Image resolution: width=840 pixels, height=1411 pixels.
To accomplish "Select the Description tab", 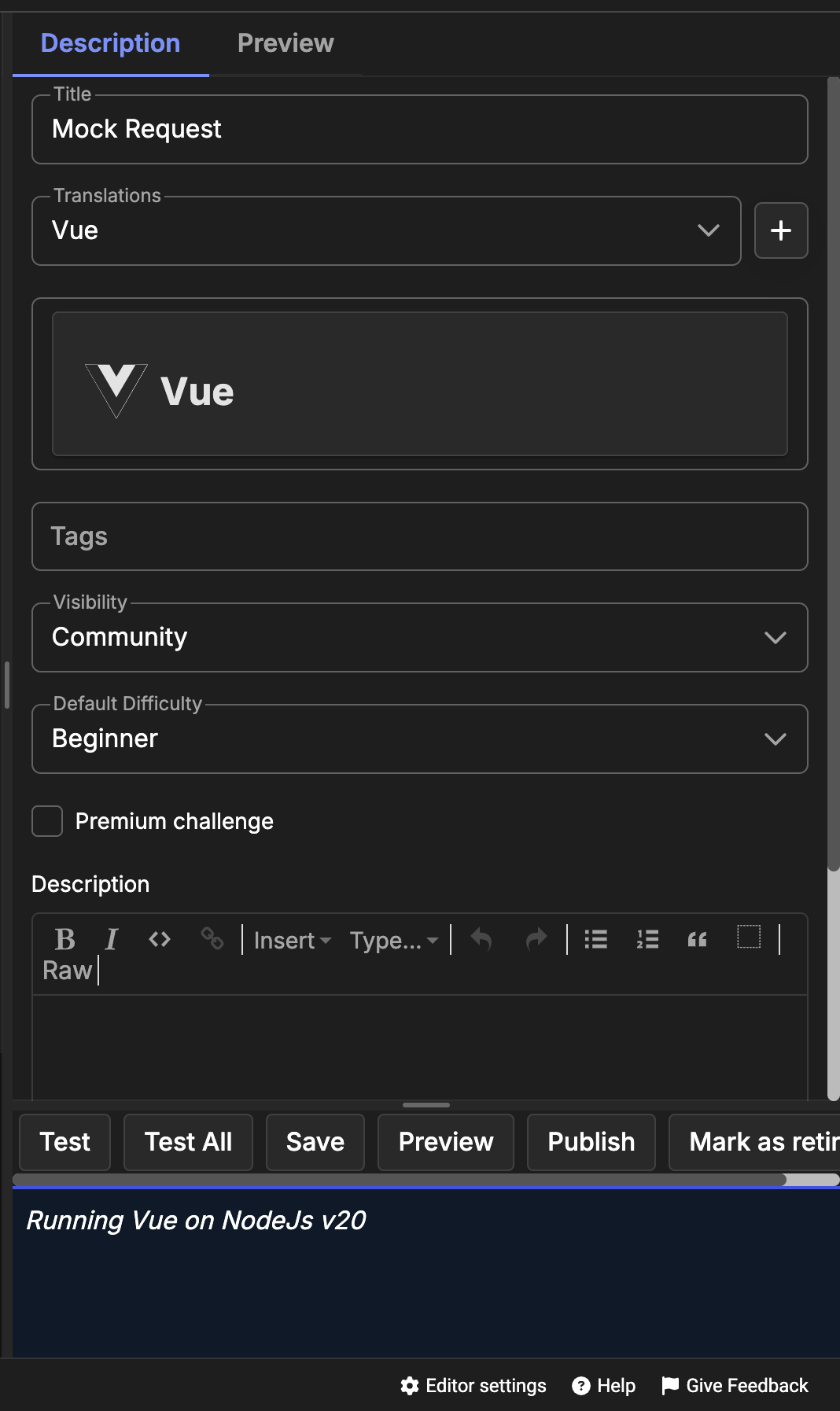I will pyautogui.click(x=110, y=43).
